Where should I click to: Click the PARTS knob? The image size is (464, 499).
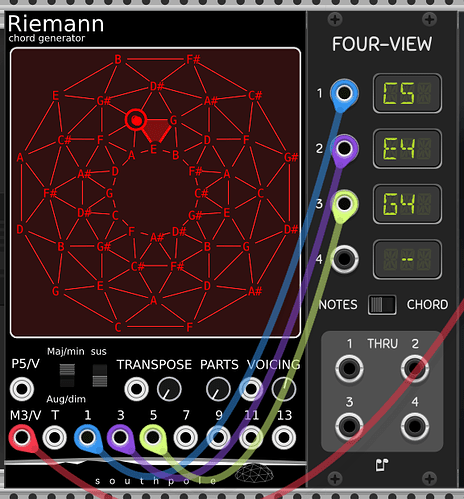click(218, 389)
